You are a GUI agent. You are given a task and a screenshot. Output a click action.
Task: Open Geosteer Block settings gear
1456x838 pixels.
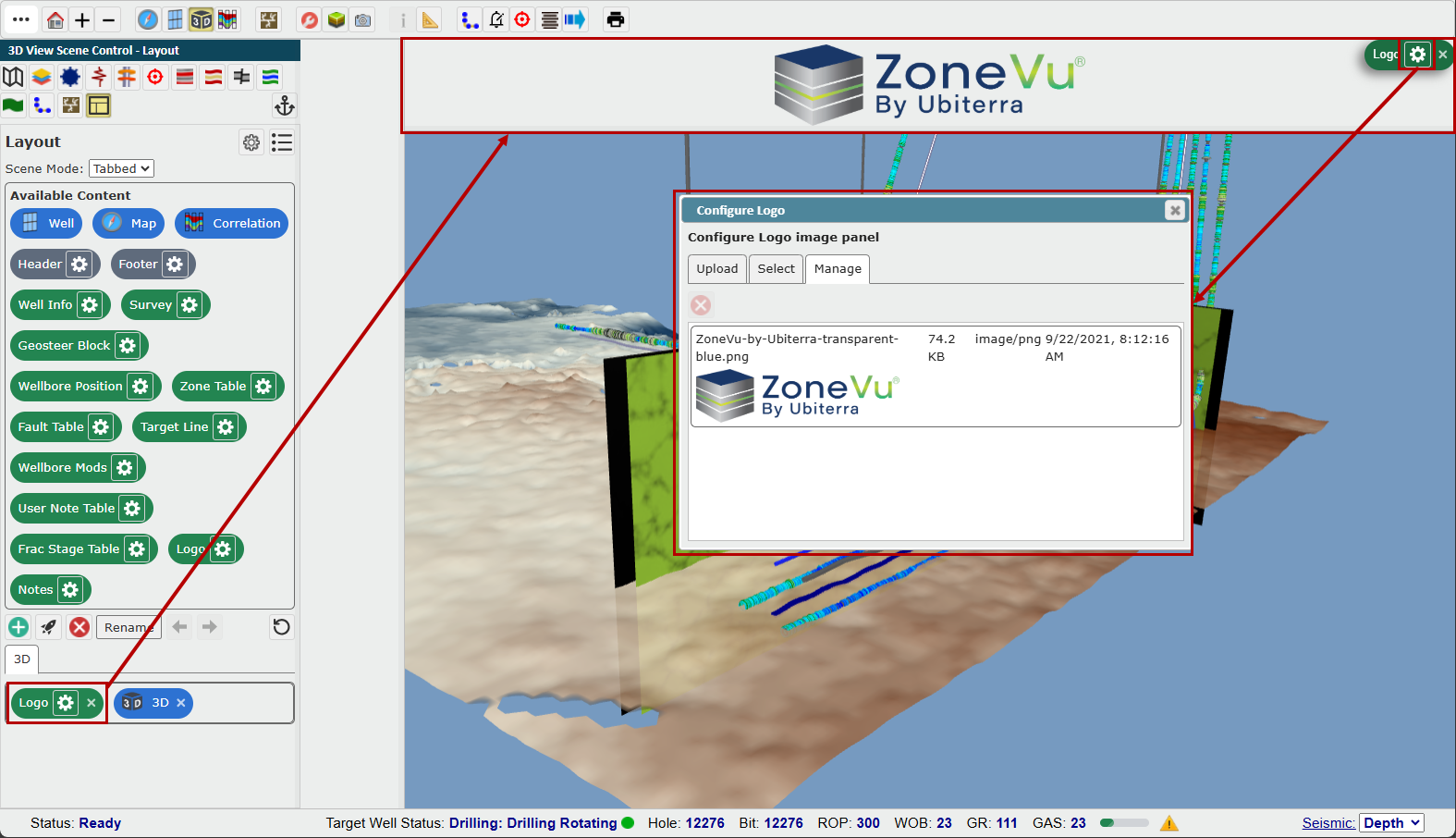coord(128,345)
